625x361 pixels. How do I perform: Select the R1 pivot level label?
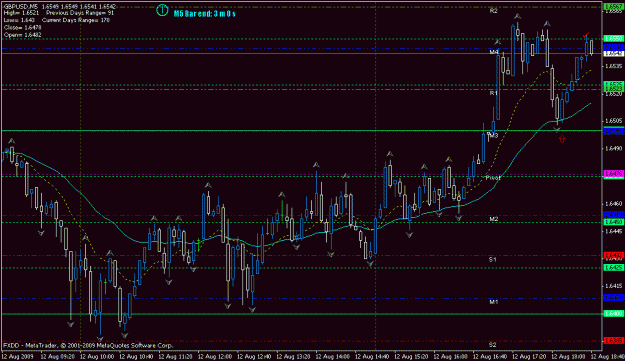pos(493,93)
